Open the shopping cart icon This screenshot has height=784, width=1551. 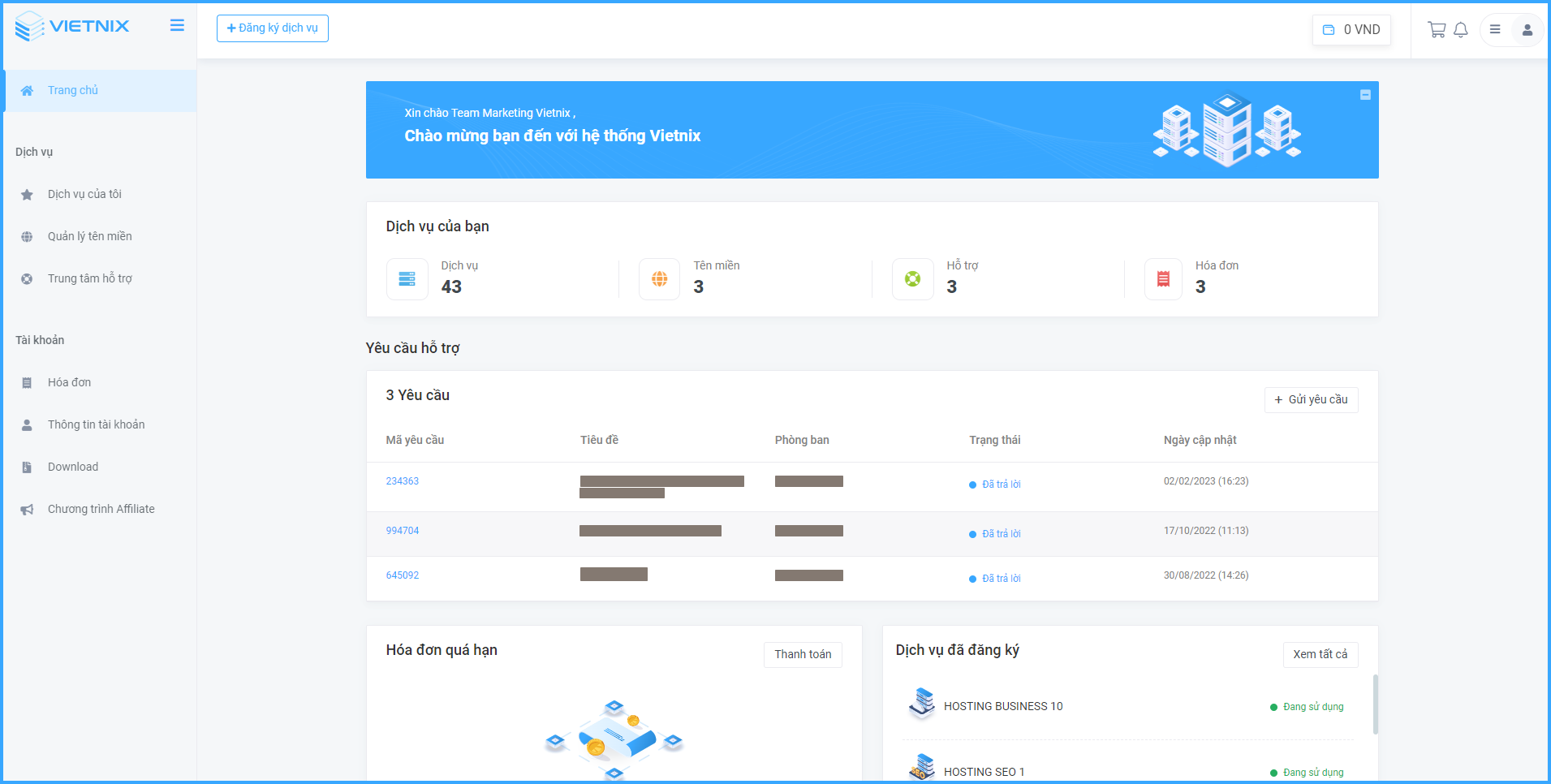pos(1437,30)
